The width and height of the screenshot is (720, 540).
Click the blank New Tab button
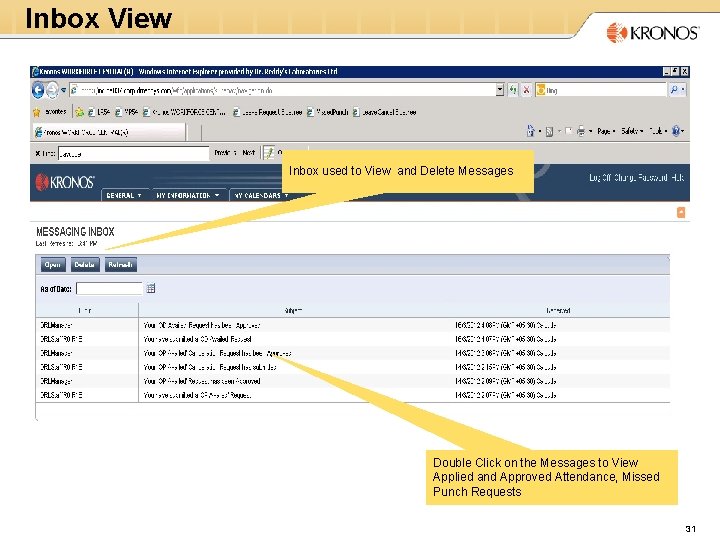click(x=194, y=133)
